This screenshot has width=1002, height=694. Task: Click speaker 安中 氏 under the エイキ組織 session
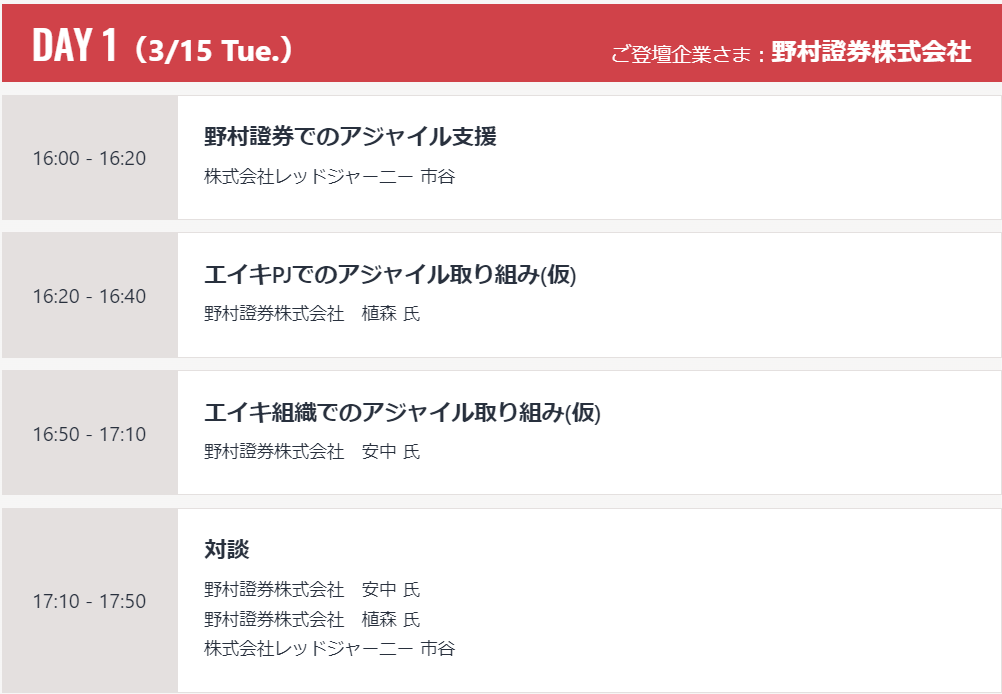pos(390,452)
